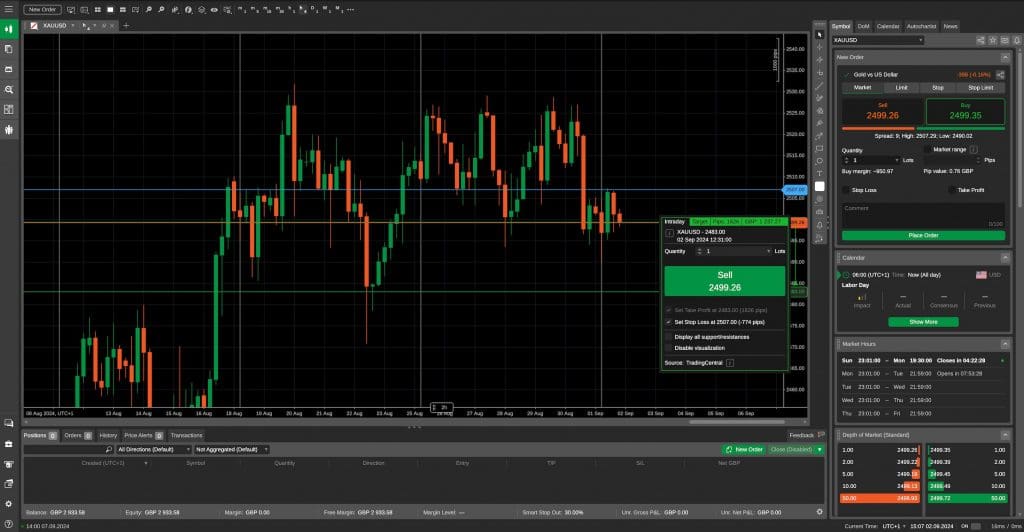Select the trend line drawing tool
The width and height of the screenshot is (1024, 532).
pyautogui.click(x=820, y=86)
